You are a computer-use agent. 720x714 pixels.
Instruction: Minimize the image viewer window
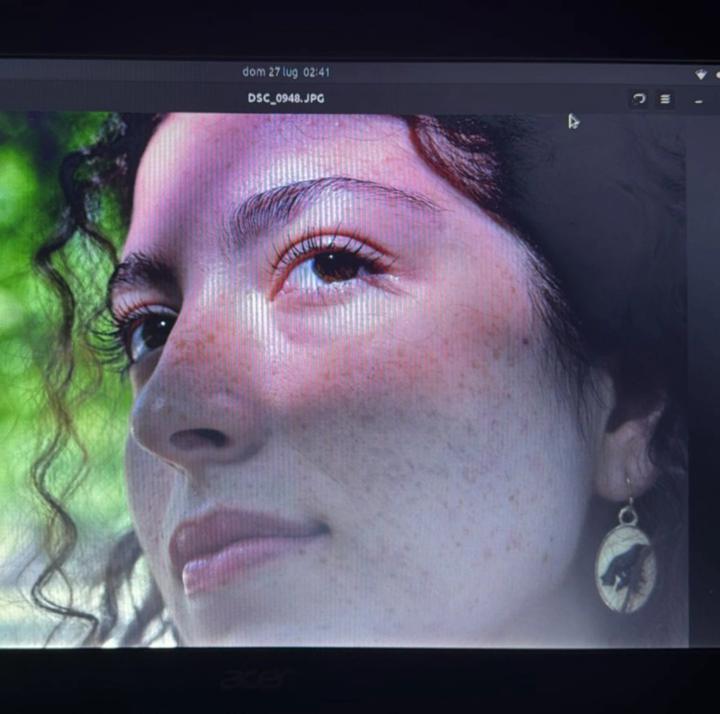pyautogui.click(x=698, y=100)
